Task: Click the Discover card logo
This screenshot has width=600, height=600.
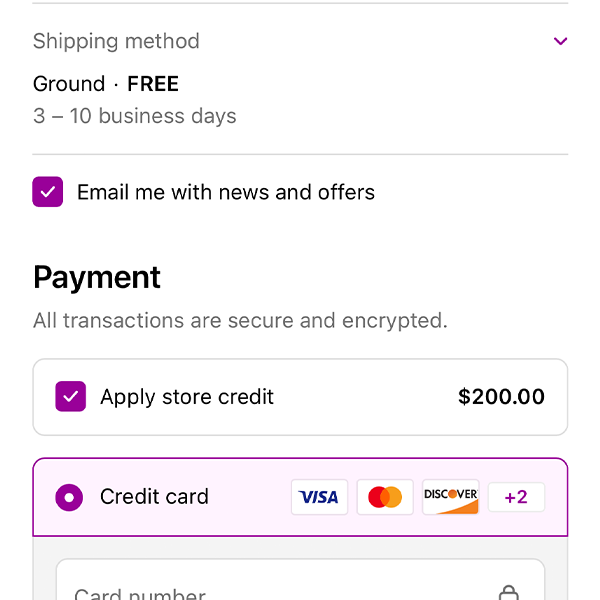Action: point(450,497)
